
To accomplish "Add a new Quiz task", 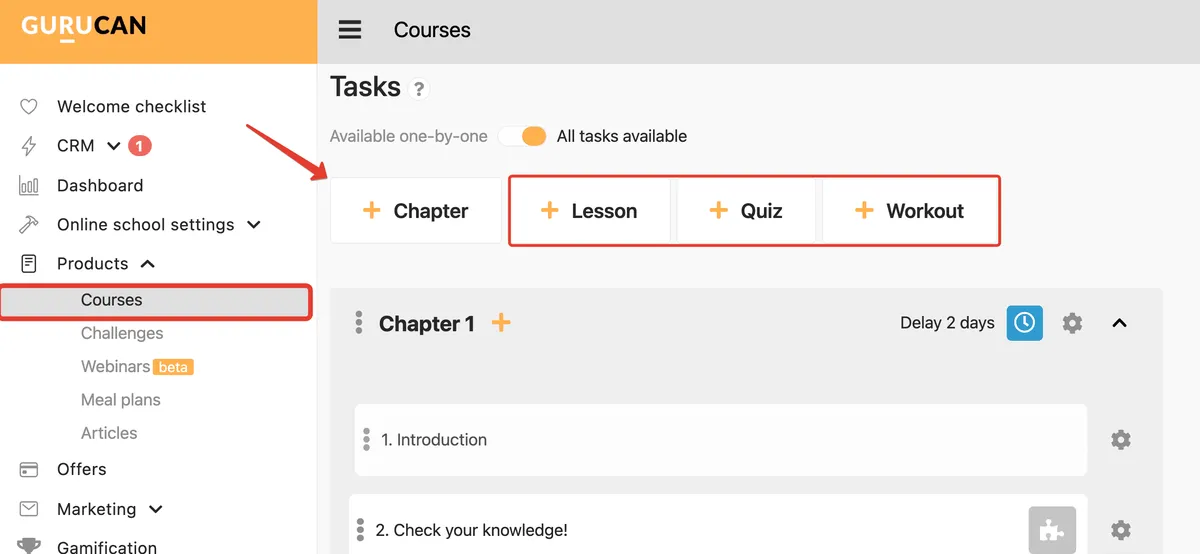I will (746, 211).
